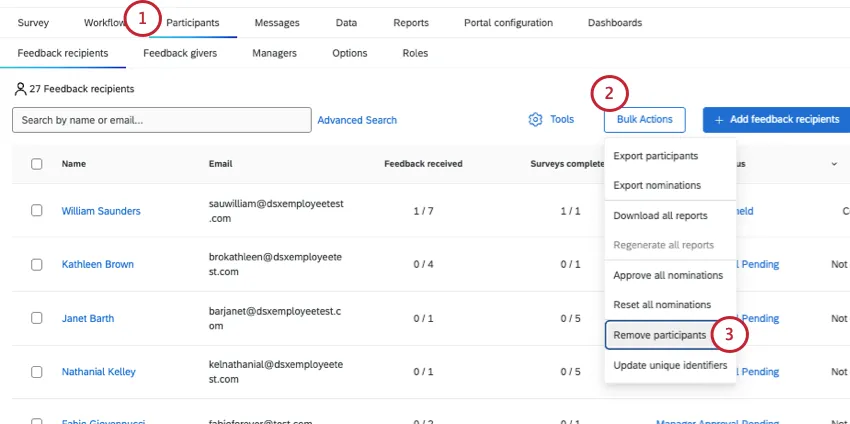
Task: Select Approve all nominations
Action: pyautogui.click(x=670, y=275)
